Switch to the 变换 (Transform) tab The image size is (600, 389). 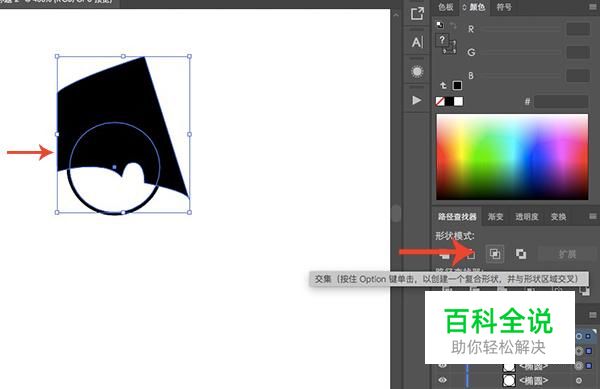[x=558, y=217]
